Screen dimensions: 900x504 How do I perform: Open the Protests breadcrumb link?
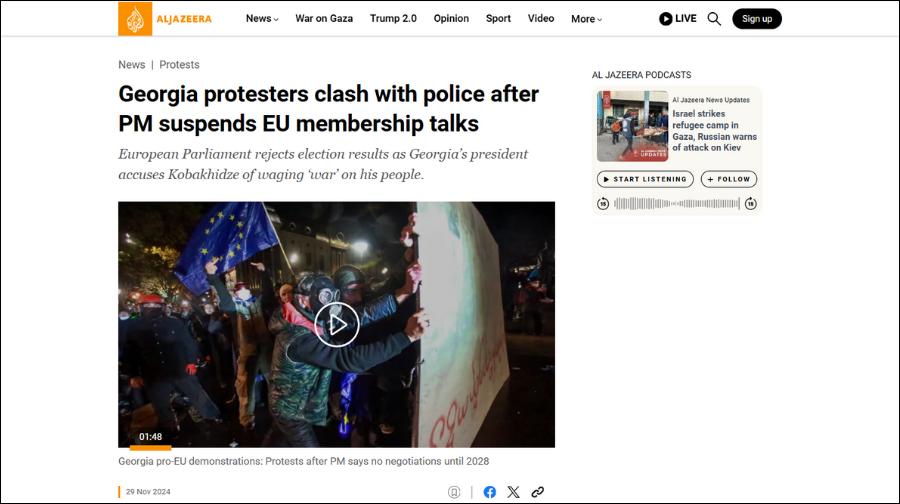point(179,65)
